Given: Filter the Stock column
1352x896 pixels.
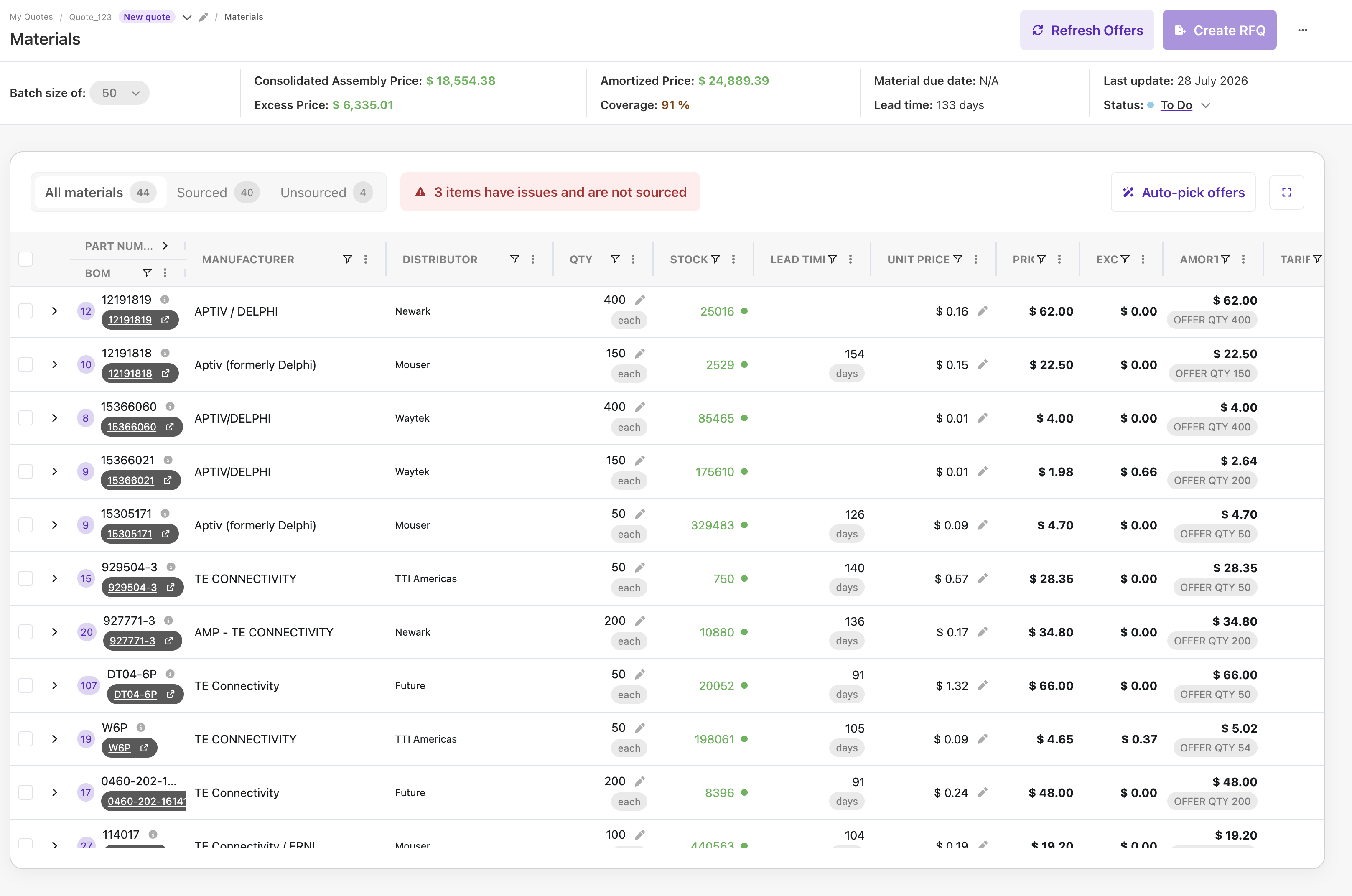Looking at the screenshot, I should click(715, 260).
